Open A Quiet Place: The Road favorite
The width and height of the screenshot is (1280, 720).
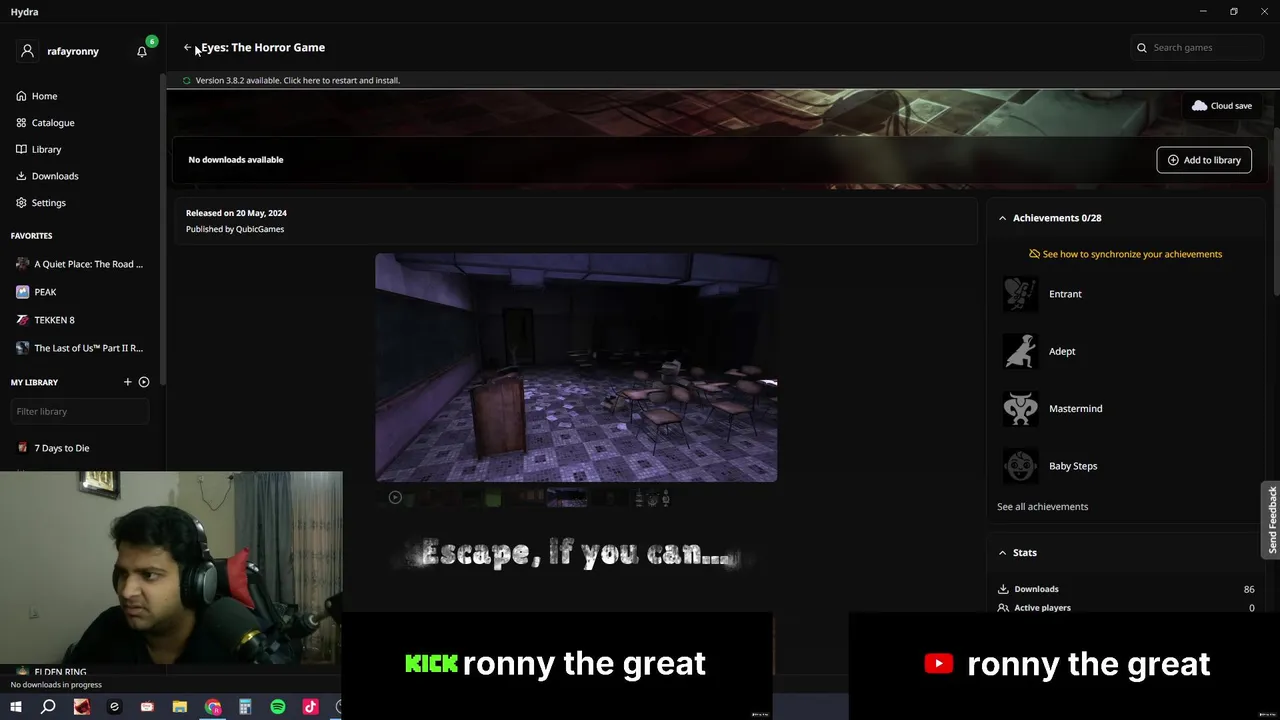pyautogui.click(x=80, y=264)
